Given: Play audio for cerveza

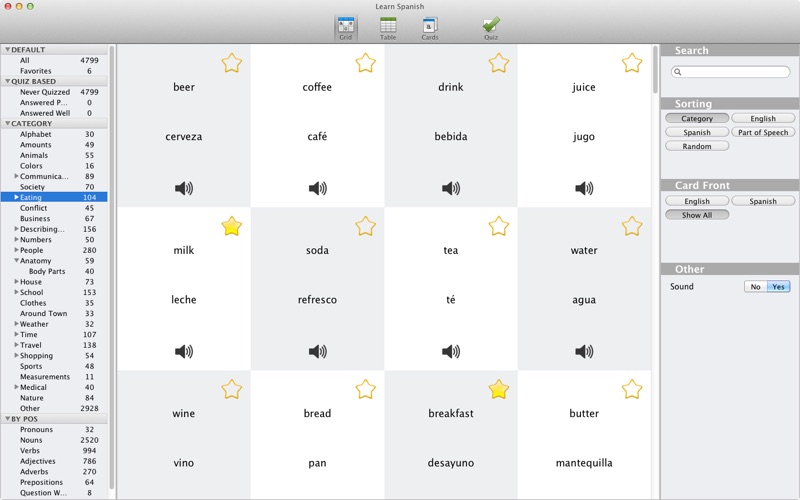Looking at the screenshot, I should [x=184, y=188].
